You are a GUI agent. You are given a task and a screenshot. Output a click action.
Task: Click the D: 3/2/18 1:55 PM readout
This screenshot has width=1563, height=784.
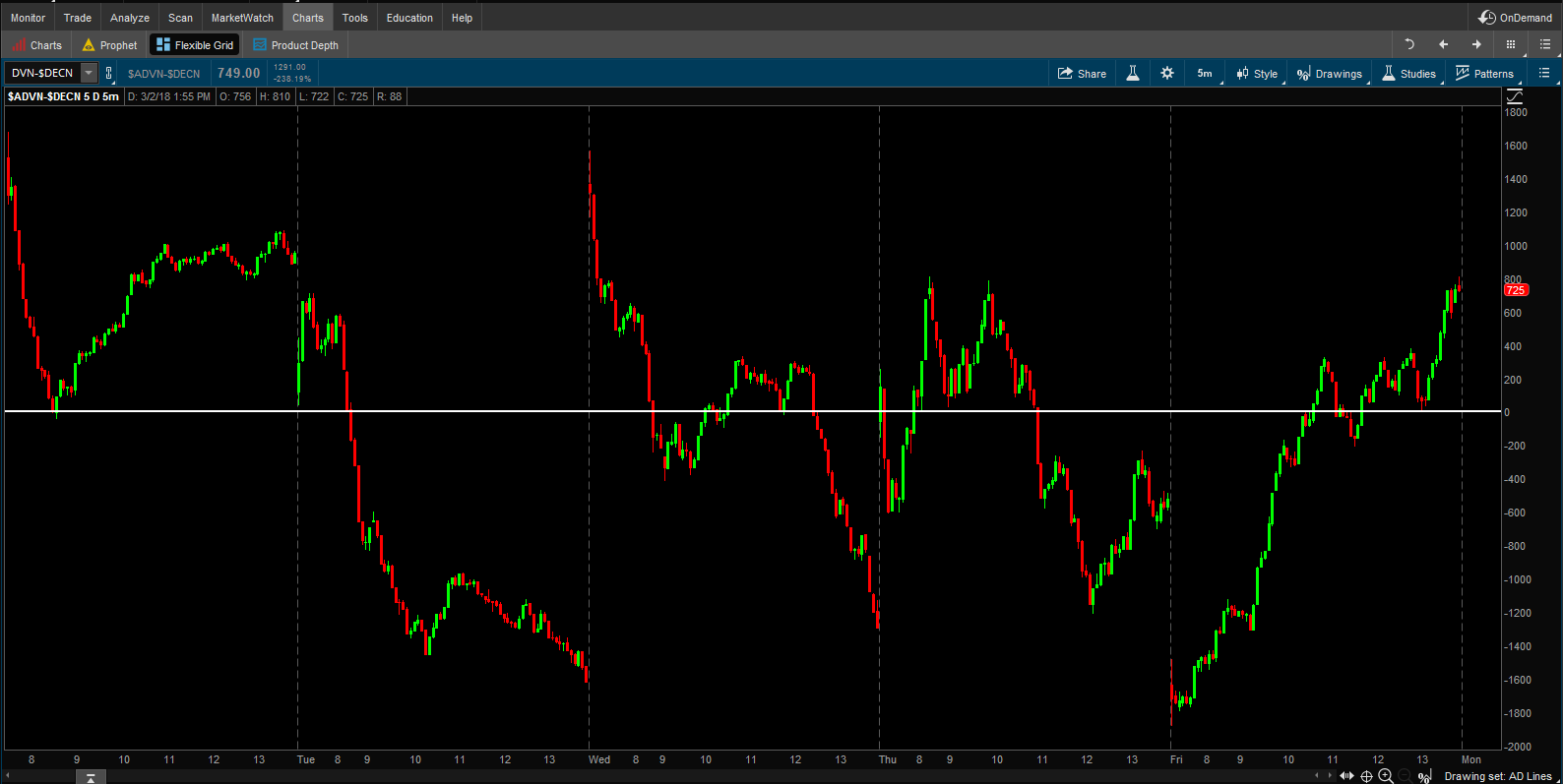169,96
